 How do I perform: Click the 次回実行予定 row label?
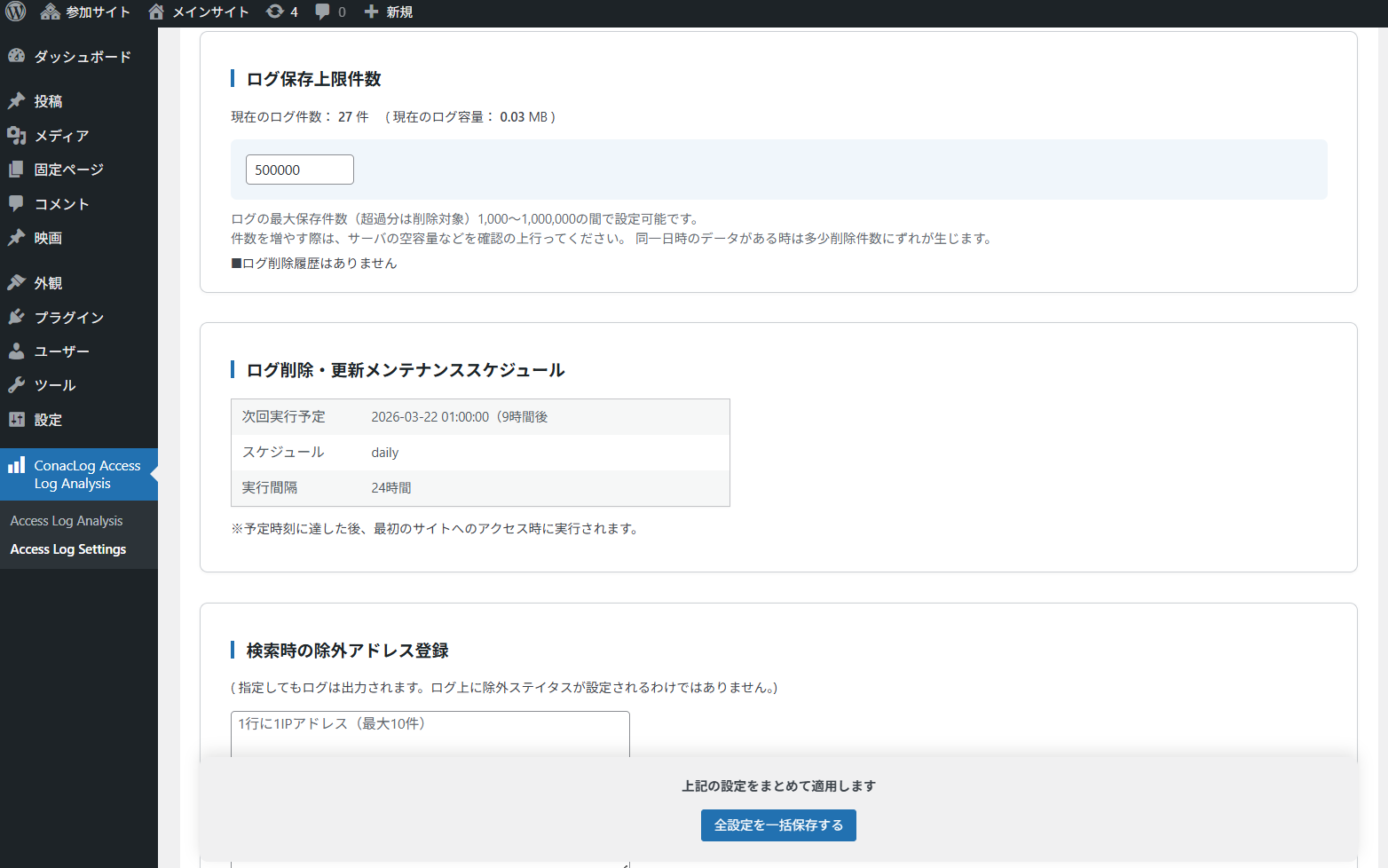[x=284, y=417]
